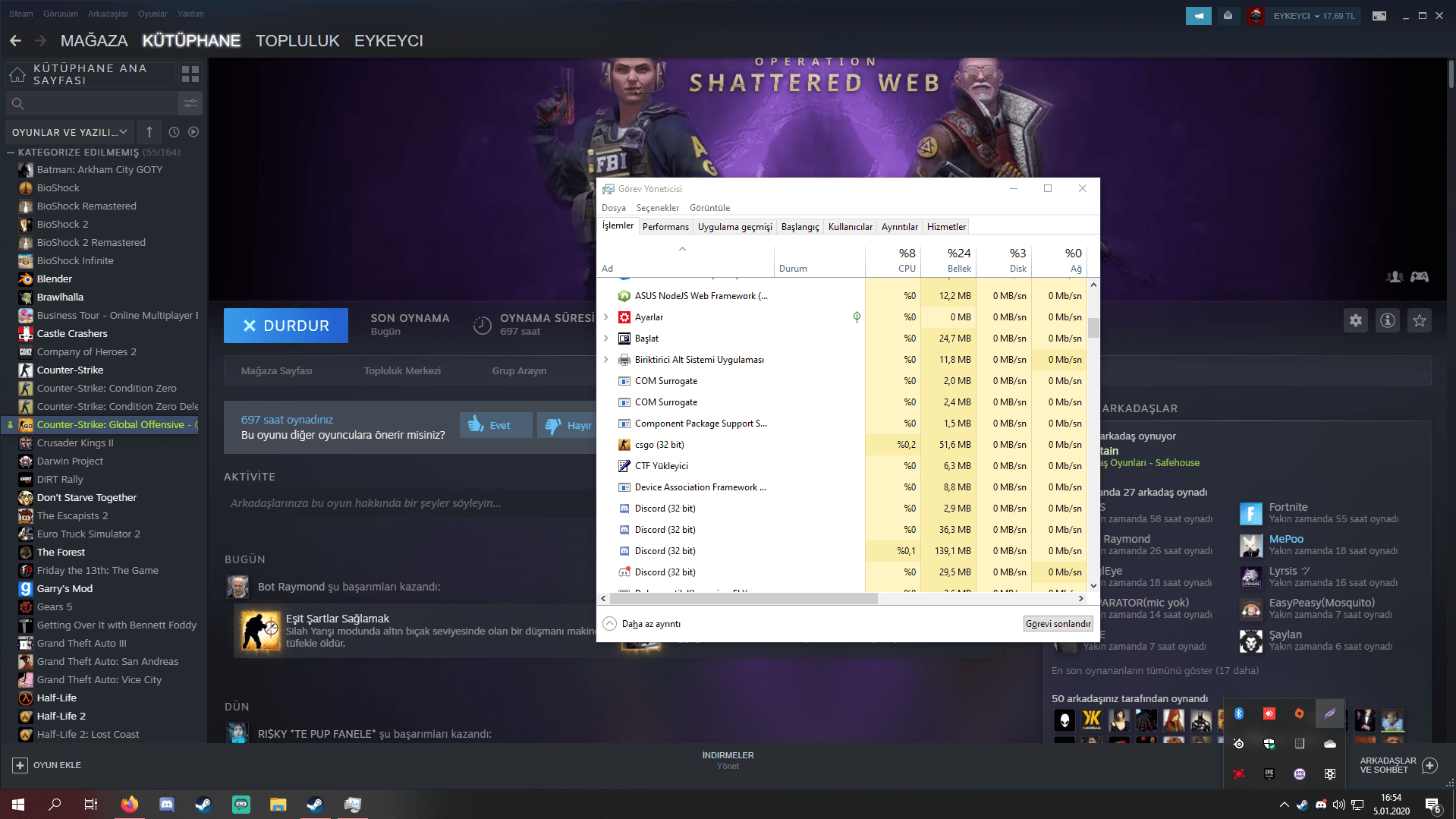This screenshot has height=819, width=1456.
Task: Click the volume icon in system tray
Action: click(1339, 805)
